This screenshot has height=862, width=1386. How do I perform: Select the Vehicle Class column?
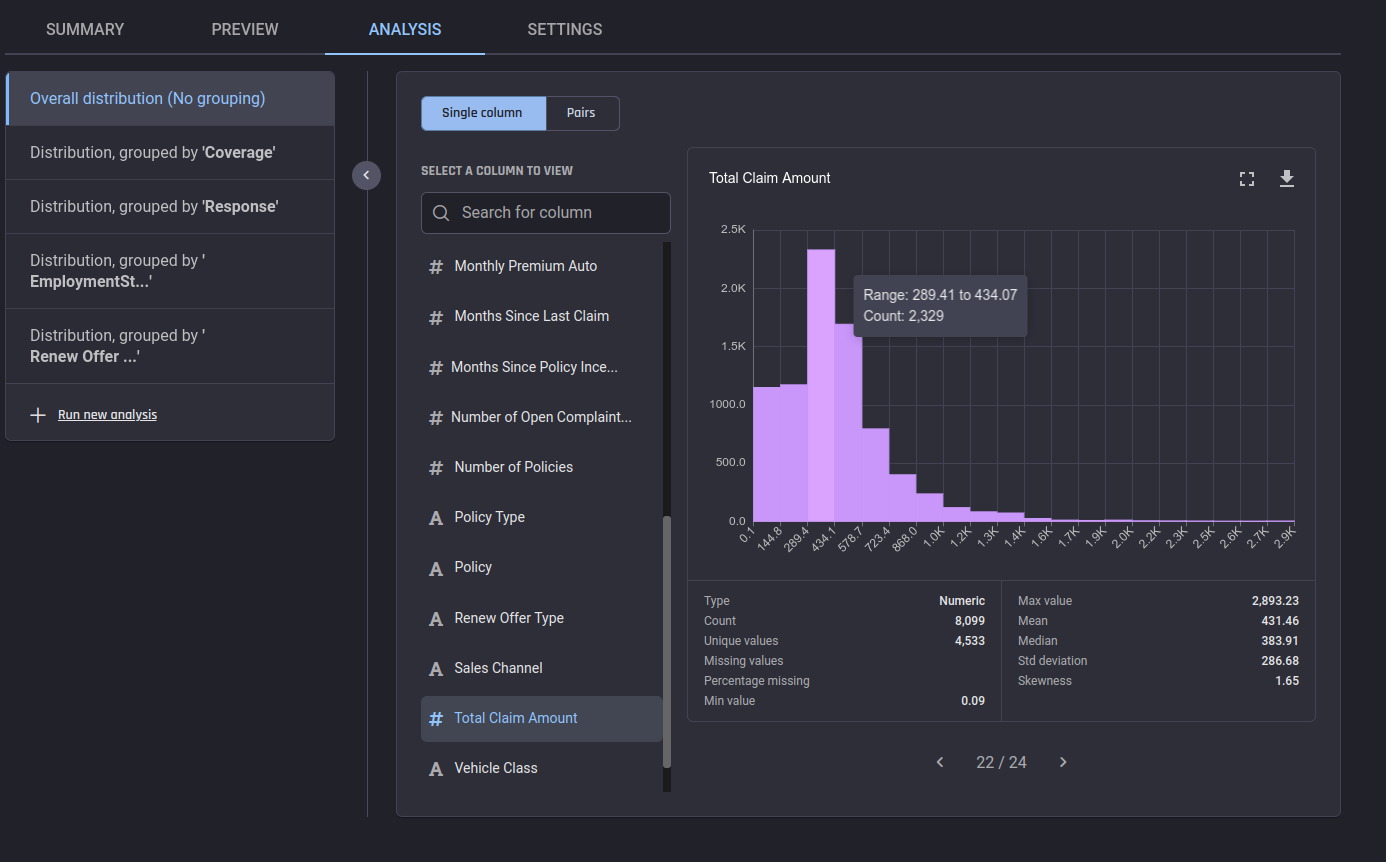[x=541, y=768]
